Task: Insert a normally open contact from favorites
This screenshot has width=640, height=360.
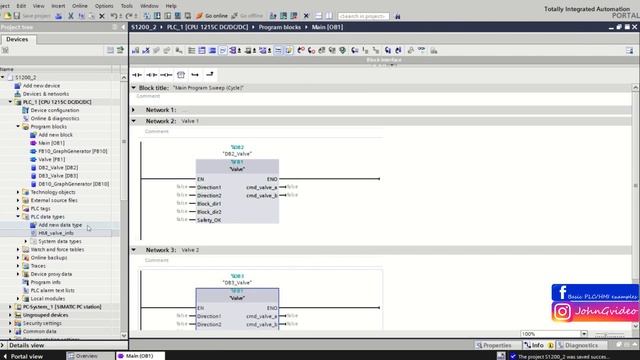Action: [x=137, y=75]
